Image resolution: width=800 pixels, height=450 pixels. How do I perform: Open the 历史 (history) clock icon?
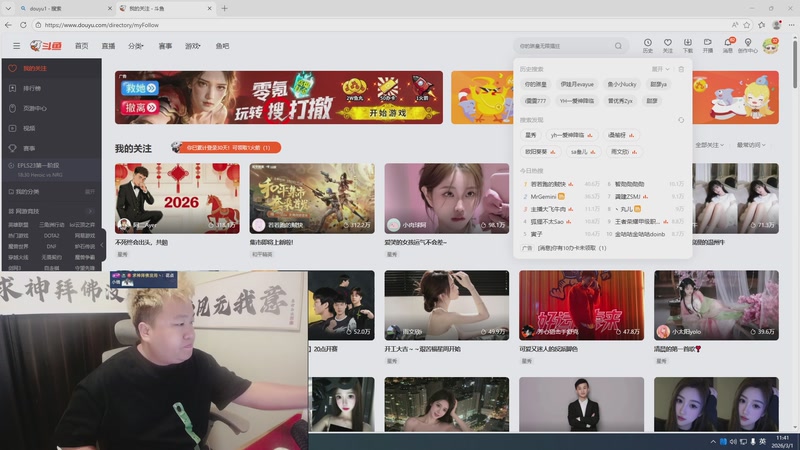point(647,45)
